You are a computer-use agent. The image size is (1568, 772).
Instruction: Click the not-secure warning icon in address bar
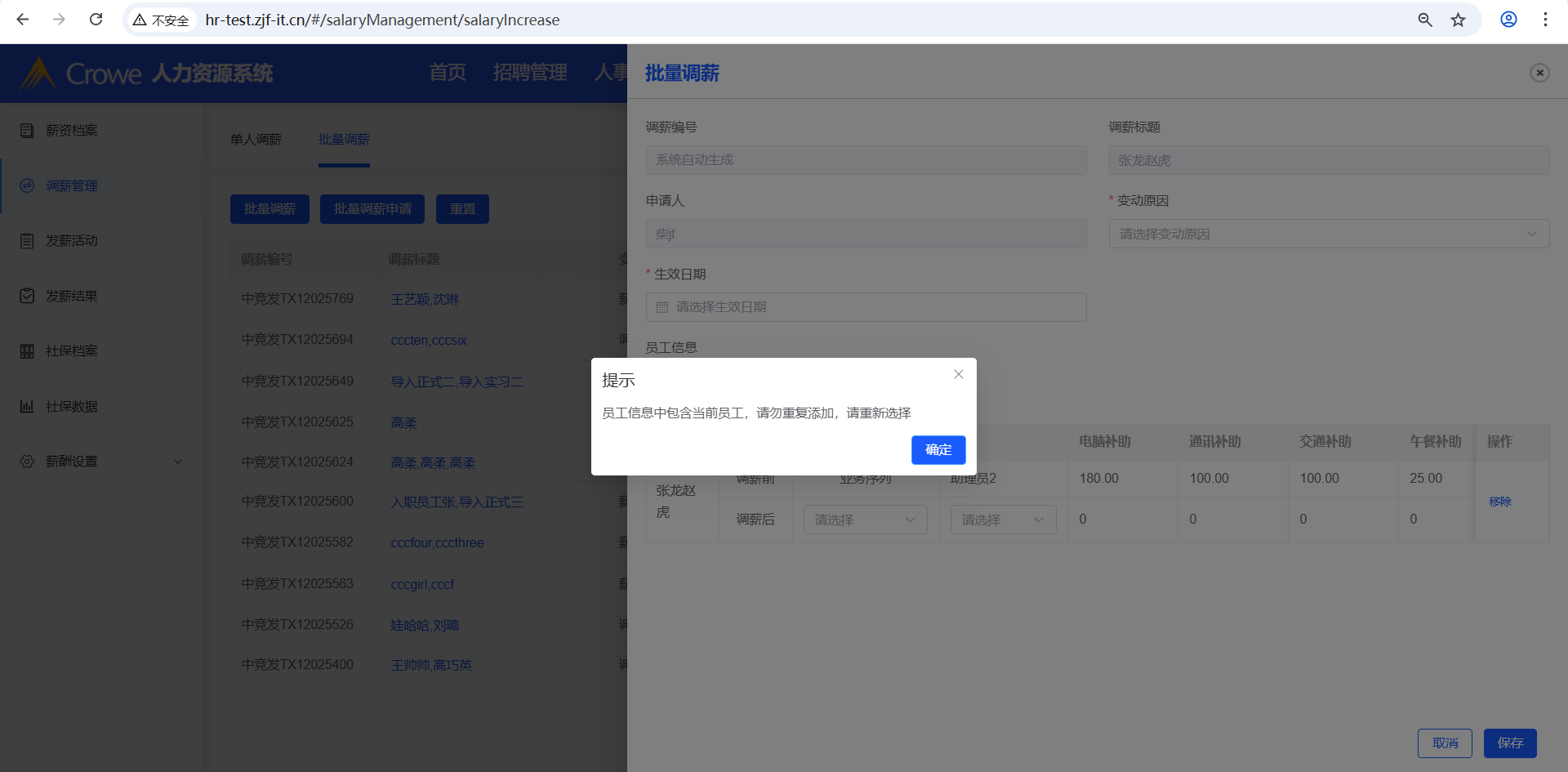pyautogui.click(x=140, y=20)
